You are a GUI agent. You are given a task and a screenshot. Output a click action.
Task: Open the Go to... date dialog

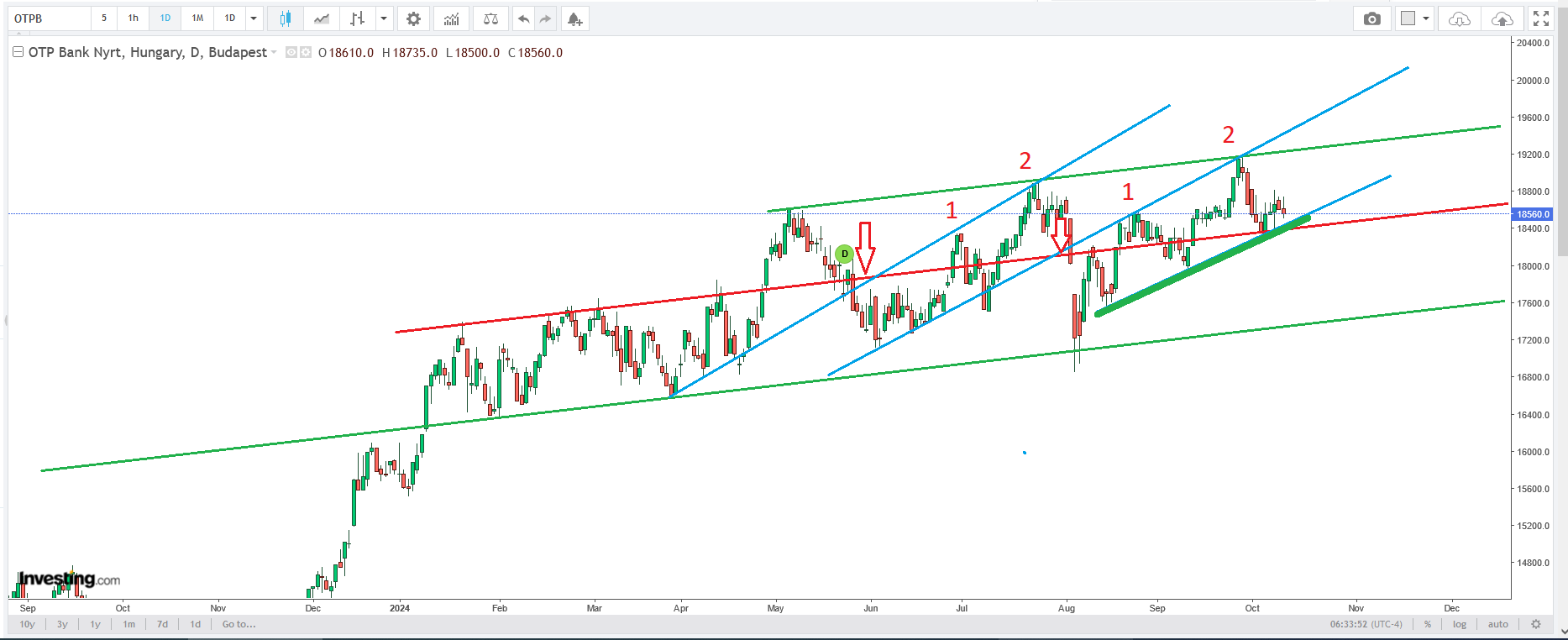239,624
